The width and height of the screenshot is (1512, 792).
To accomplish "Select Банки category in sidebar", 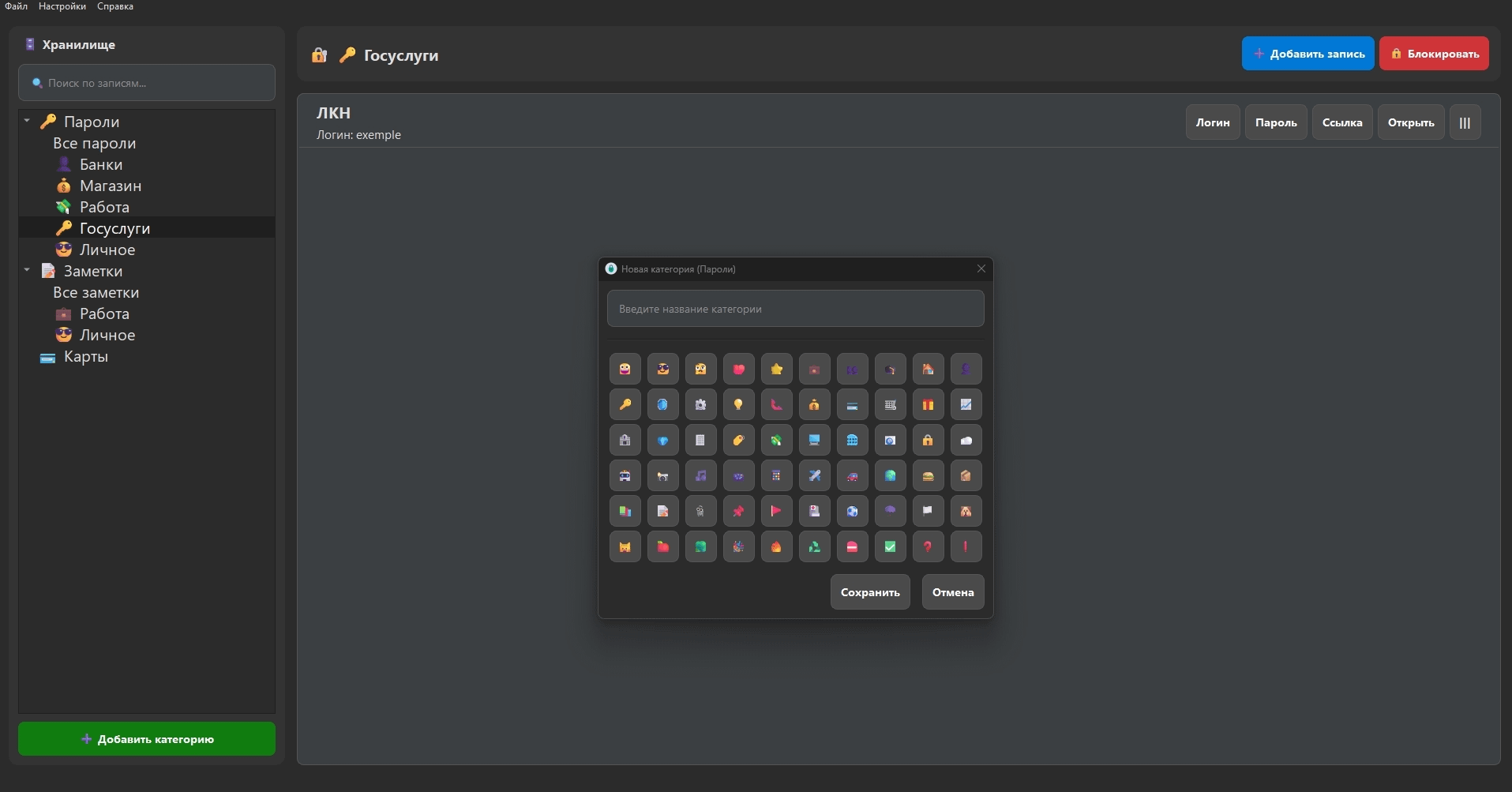I will coord(101,164).
